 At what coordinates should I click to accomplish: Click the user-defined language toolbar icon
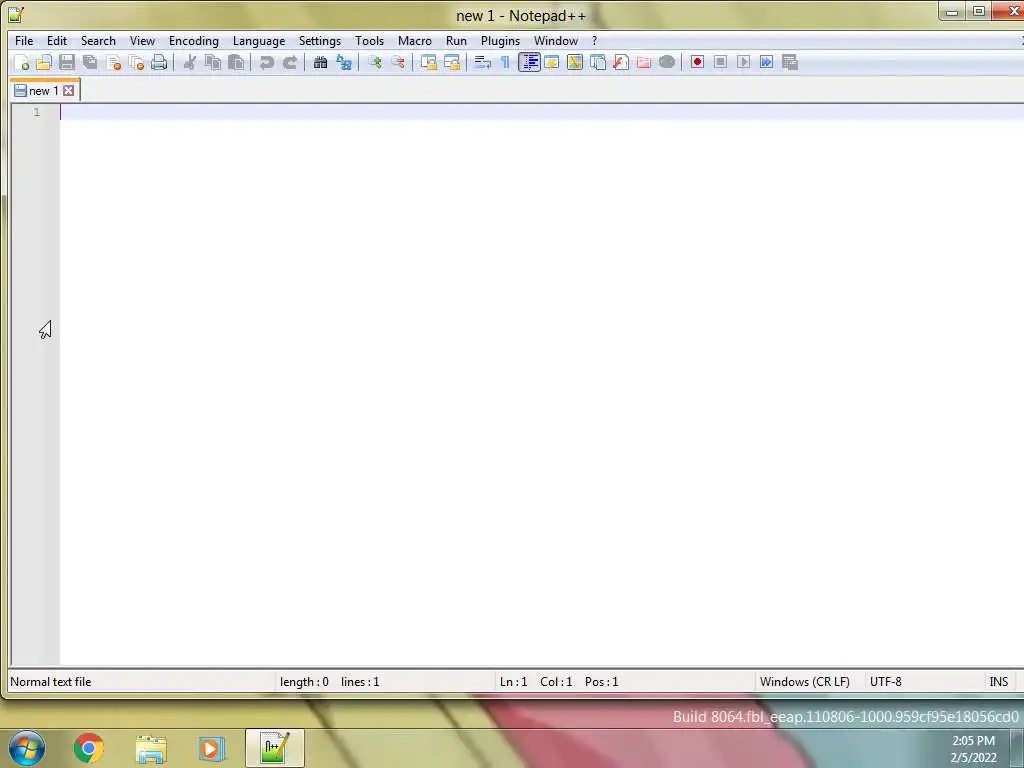(x=552, y=63)
